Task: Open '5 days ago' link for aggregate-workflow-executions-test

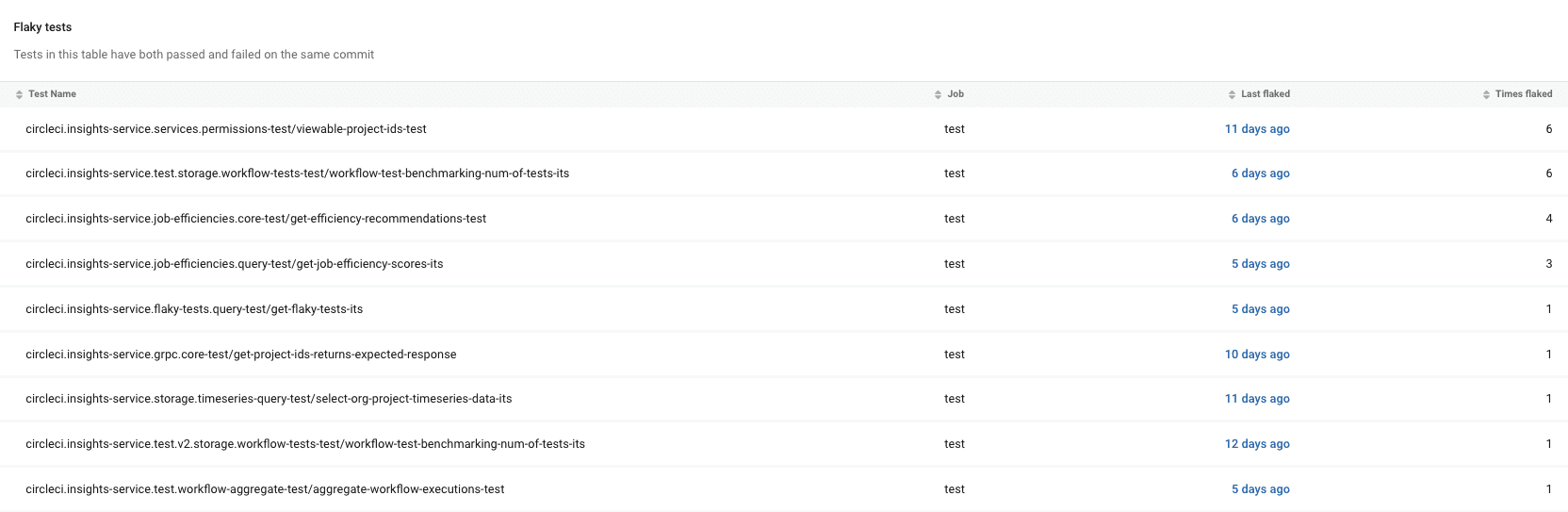Action: [x=1261, y=489]
